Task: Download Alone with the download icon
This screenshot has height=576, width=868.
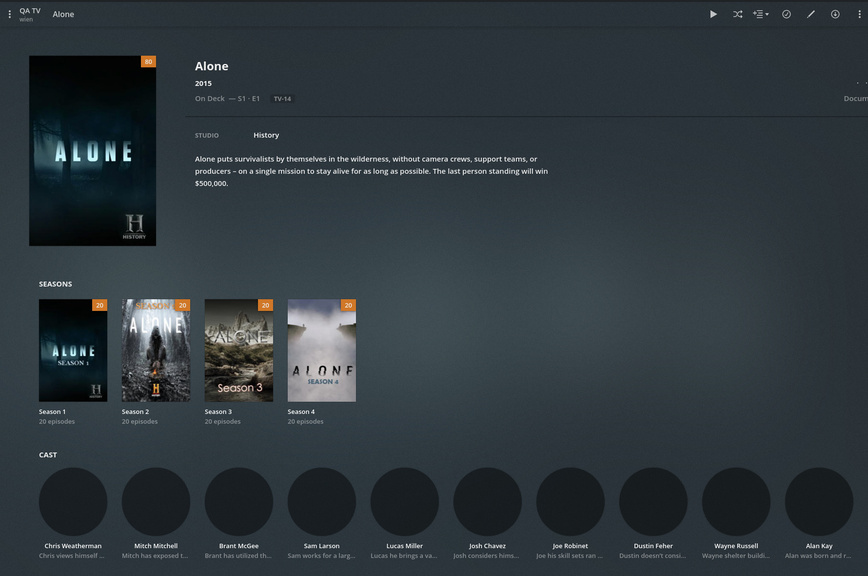Action: [835, 14]
